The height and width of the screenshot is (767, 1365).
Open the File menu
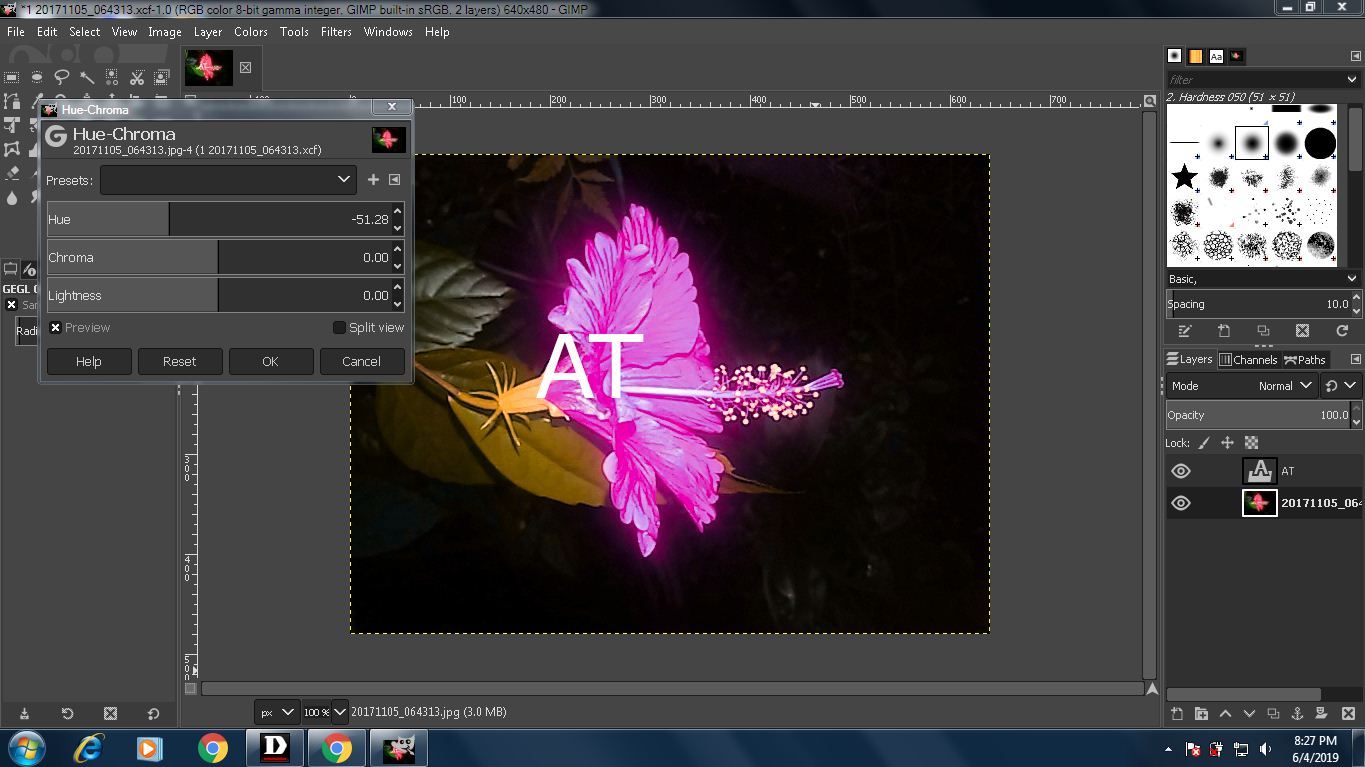coord(16,32)
